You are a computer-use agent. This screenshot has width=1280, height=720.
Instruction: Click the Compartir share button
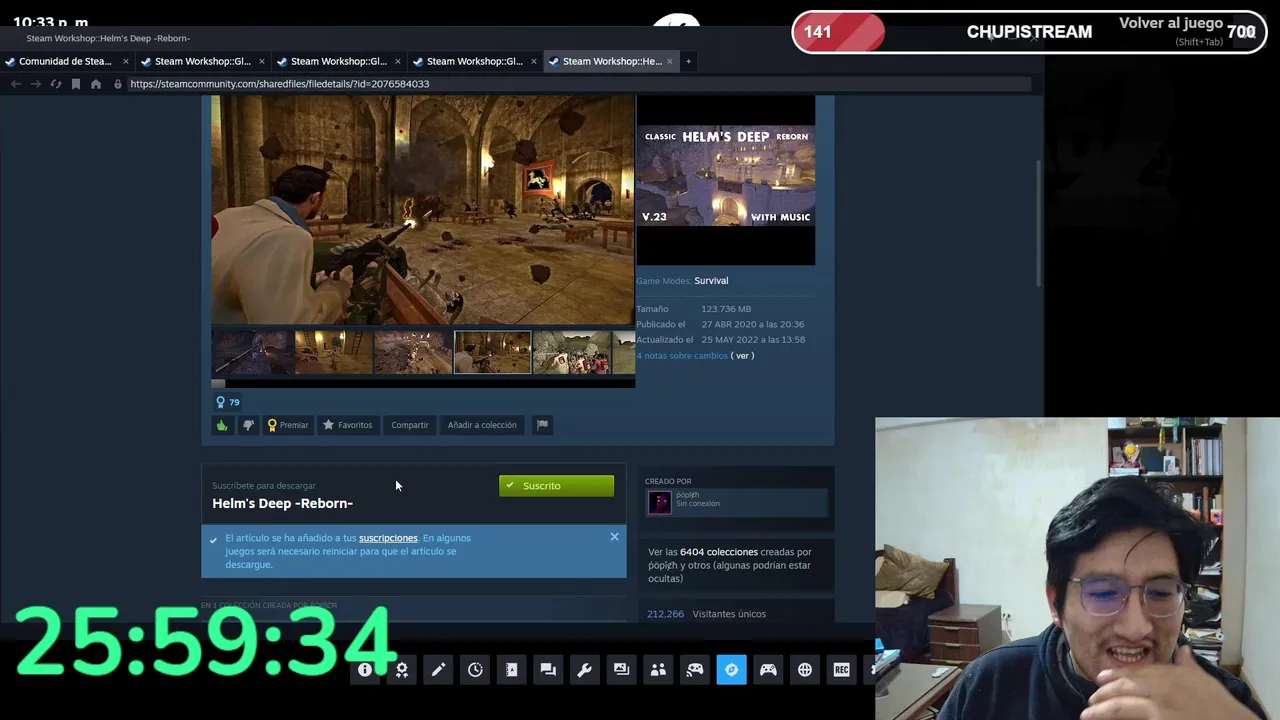[410, 425]
